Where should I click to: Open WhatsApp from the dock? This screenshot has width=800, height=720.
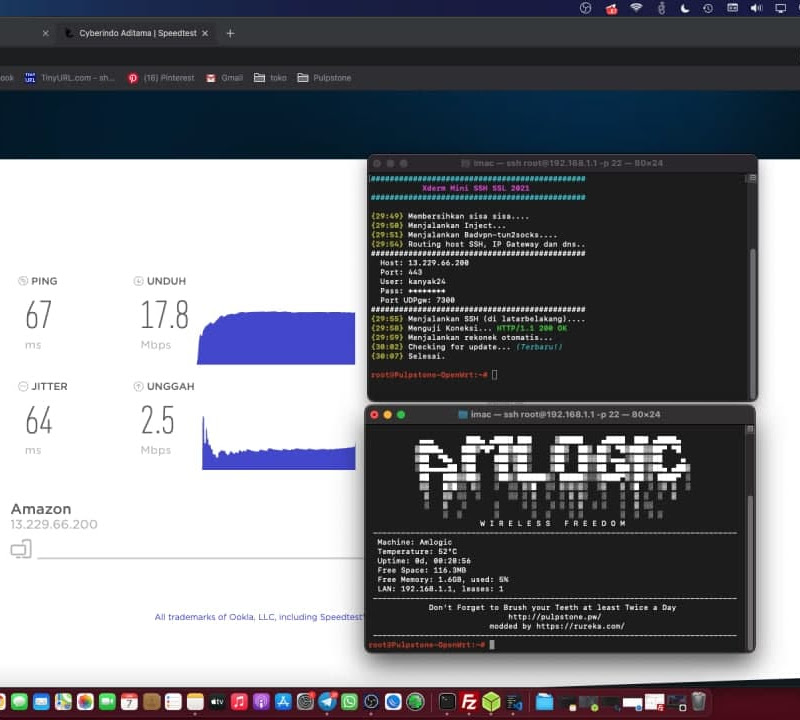click(x=349, y=702)
